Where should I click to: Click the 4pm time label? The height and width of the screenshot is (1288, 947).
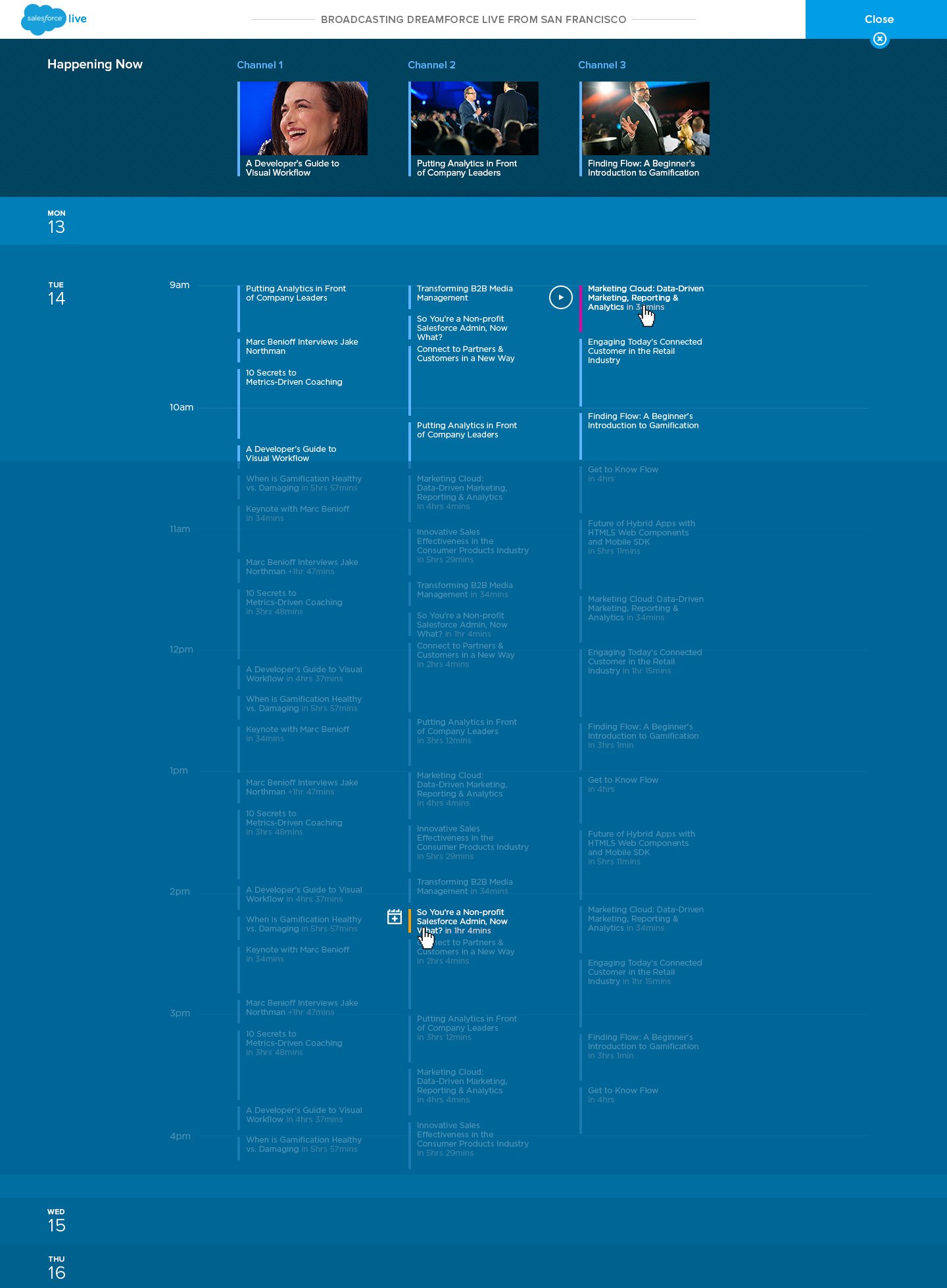tap(180, 1136)
